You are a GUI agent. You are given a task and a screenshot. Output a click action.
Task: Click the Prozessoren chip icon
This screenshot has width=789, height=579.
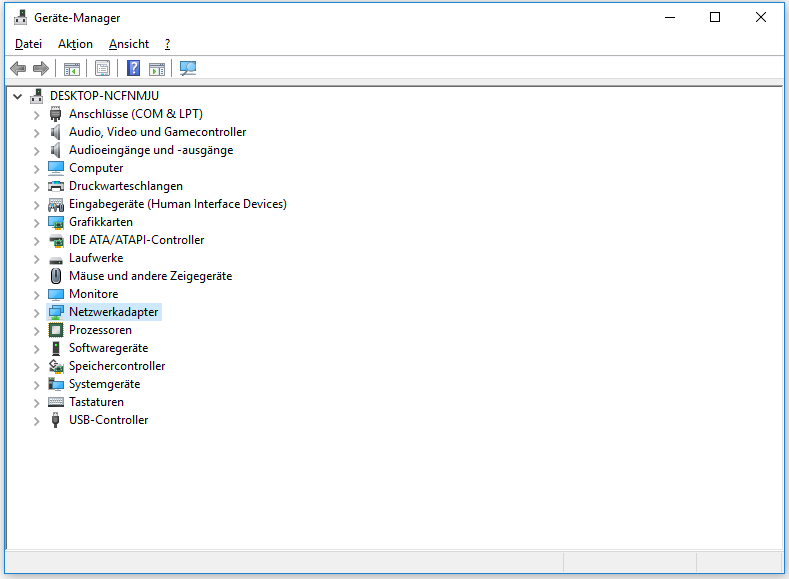tap(56, 330)
